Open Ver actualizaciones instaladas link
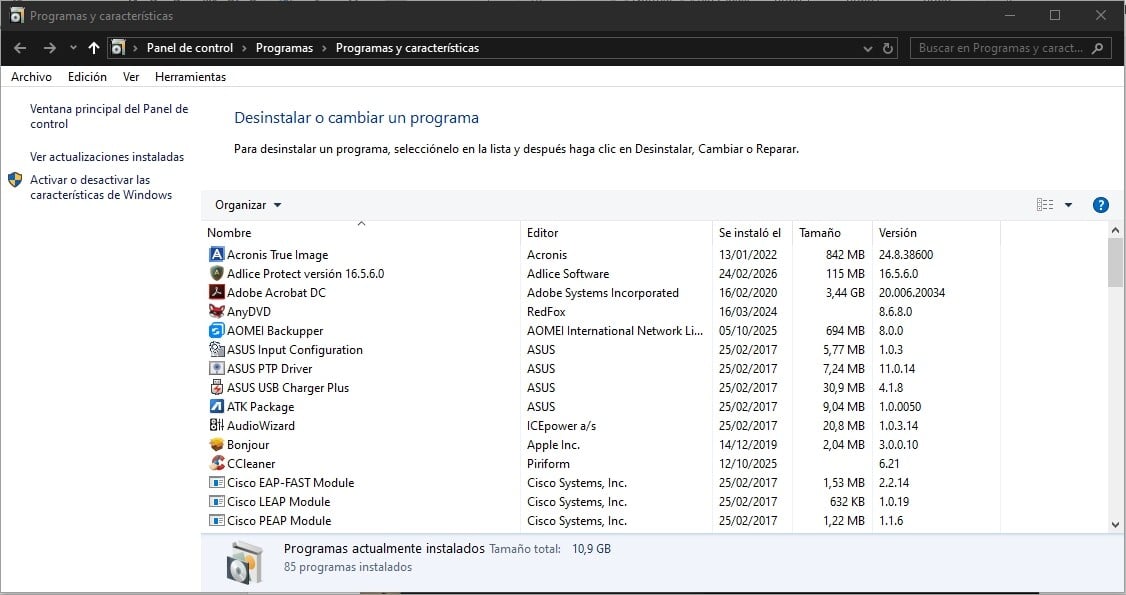Viewport: 1126px width, 595px height. pyautogui.click(x=107, y=157)
